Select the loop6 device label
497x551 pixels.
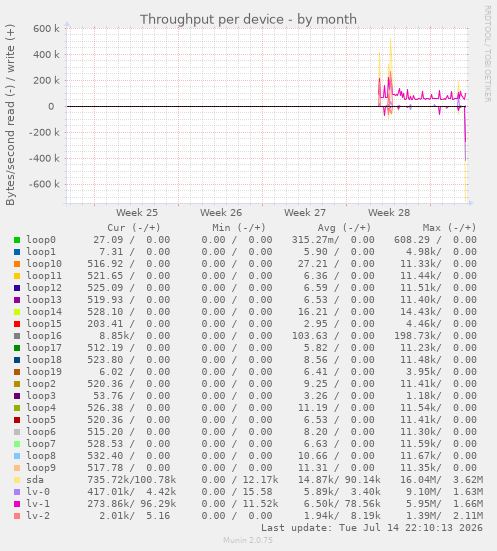point(41,432)
